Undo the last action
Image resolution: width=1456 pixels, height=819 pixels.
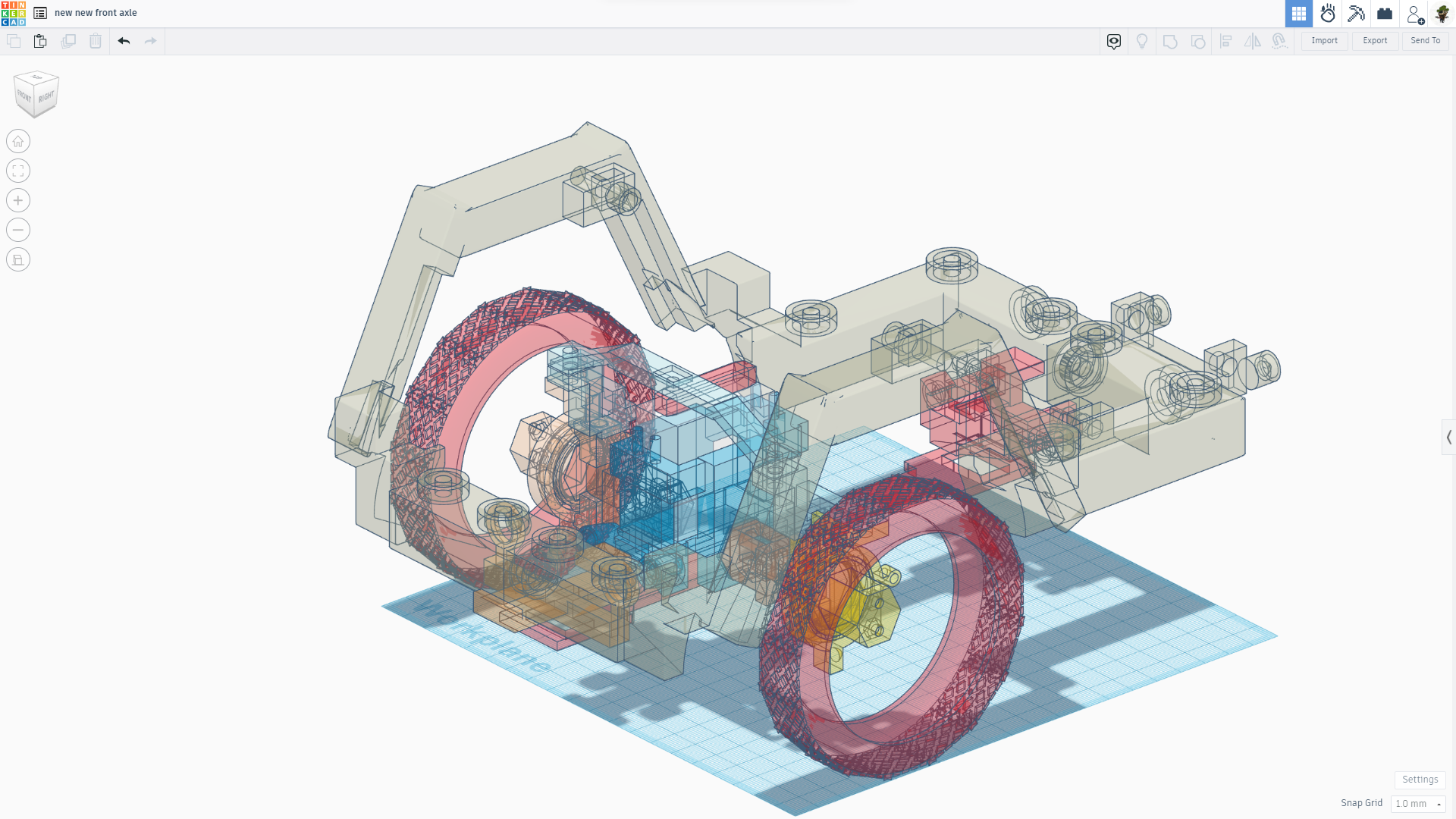tap(124, 41)
